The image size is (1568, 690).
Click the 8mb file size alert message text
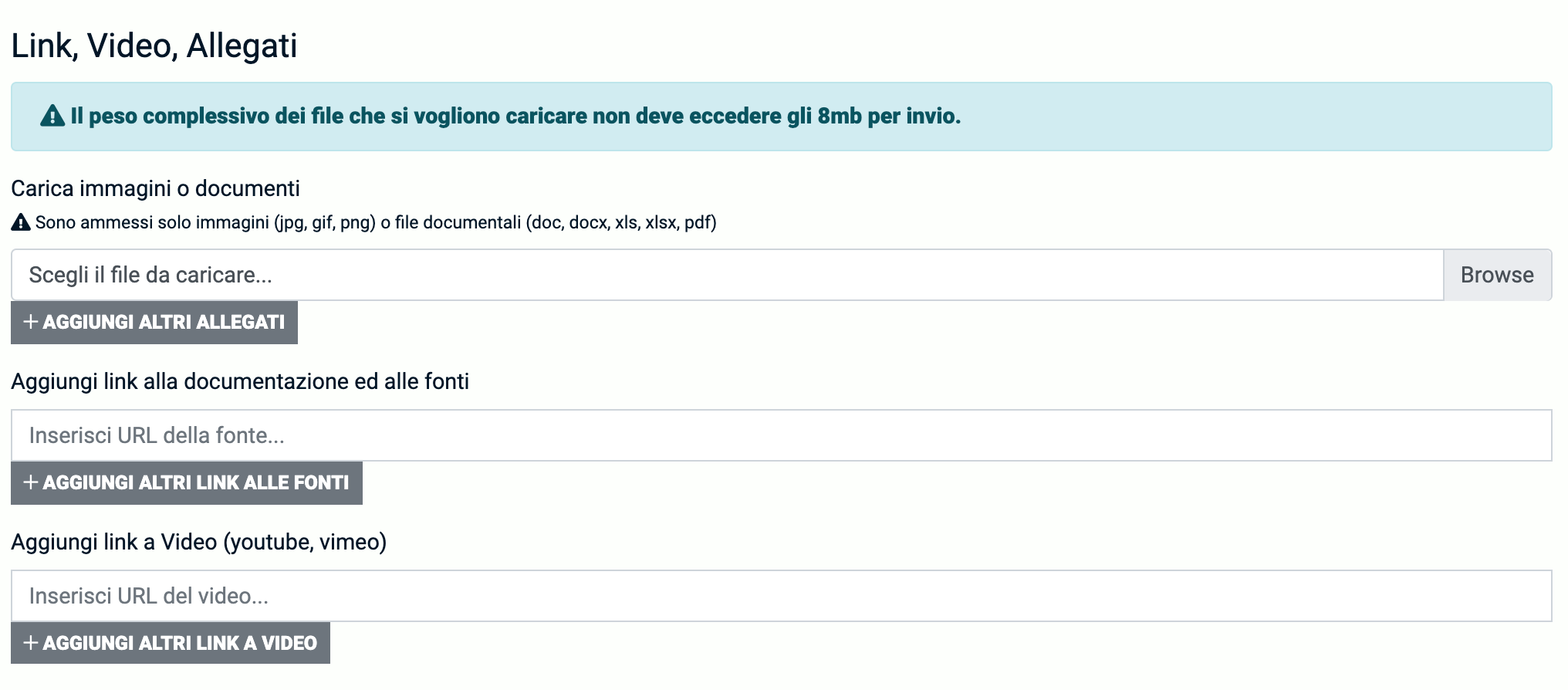point(515,117)
